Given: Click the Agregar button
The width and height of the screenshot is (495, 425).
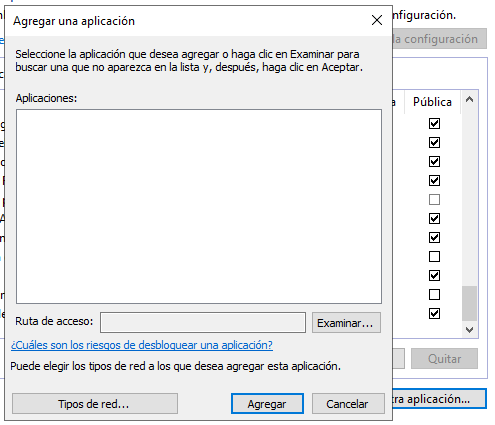Looking at the screenshot, I should click(x=267, y=404).
